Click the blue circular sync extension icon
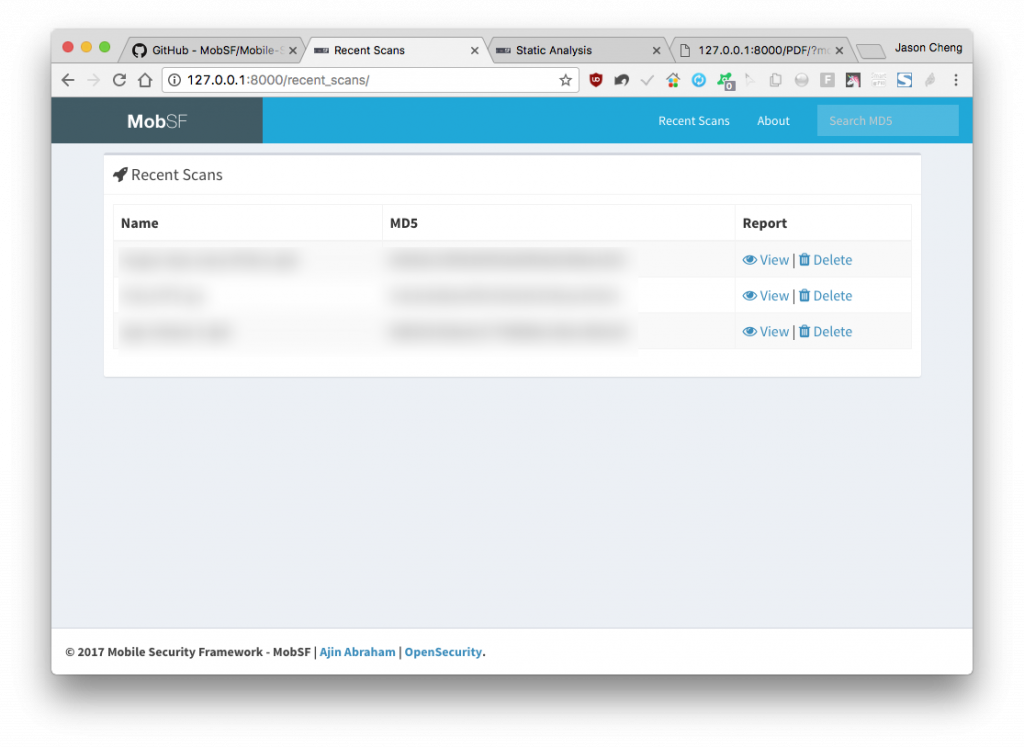The height and width of the screenshot is (748, 1024). (x=699, y=80)
